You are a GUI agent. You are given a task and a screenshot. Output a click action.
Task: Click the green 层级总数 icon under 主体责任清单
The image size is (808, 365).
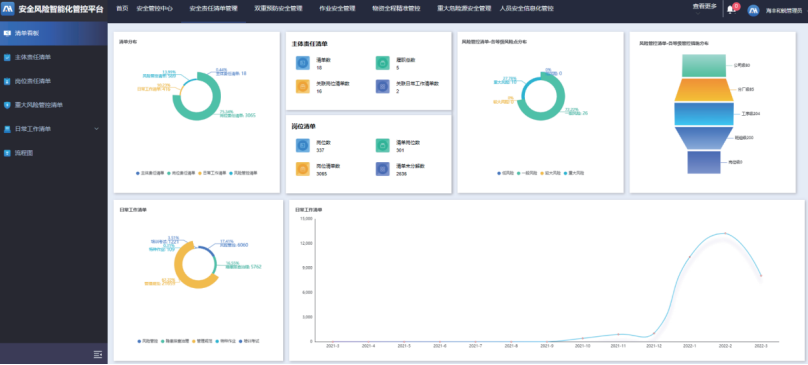click(382, 63)
